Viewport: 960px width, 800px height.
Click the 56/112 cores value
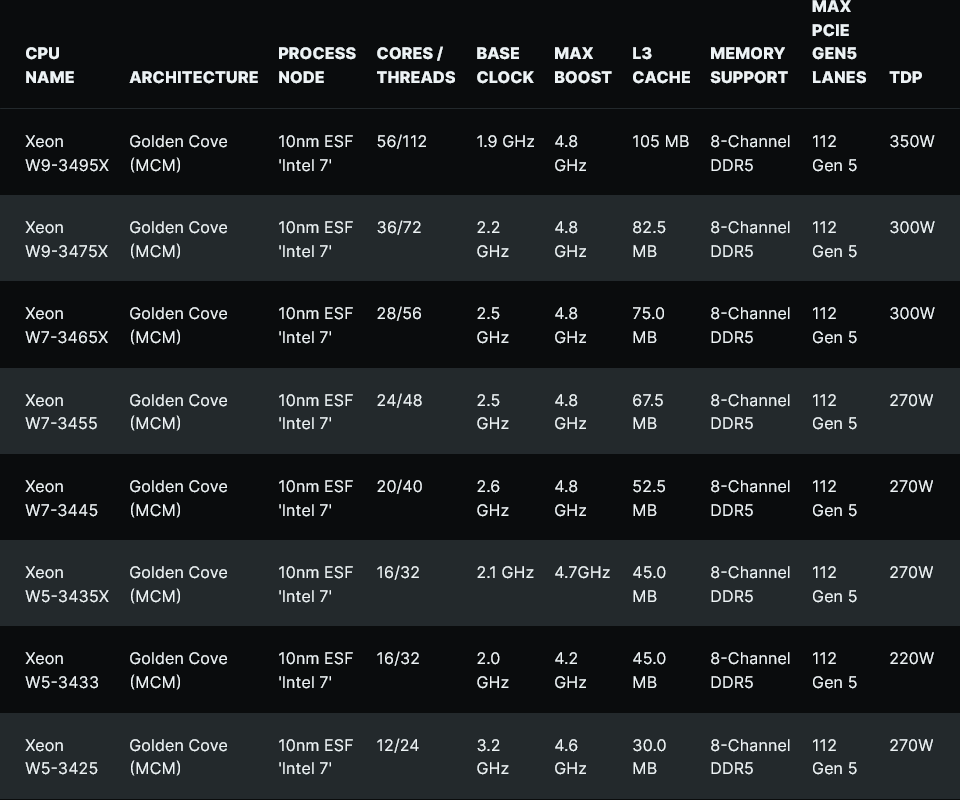(401, 141)
